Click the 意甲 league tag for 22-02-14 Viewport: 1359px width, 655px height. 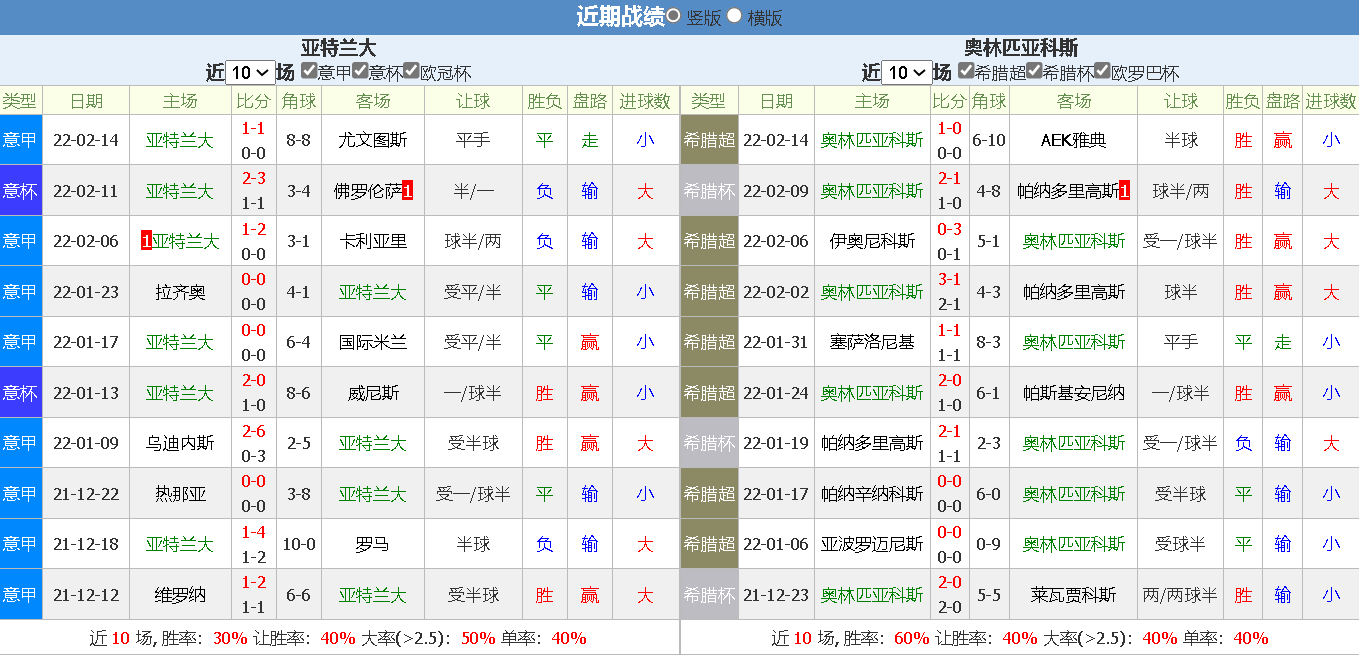(20, 140)
